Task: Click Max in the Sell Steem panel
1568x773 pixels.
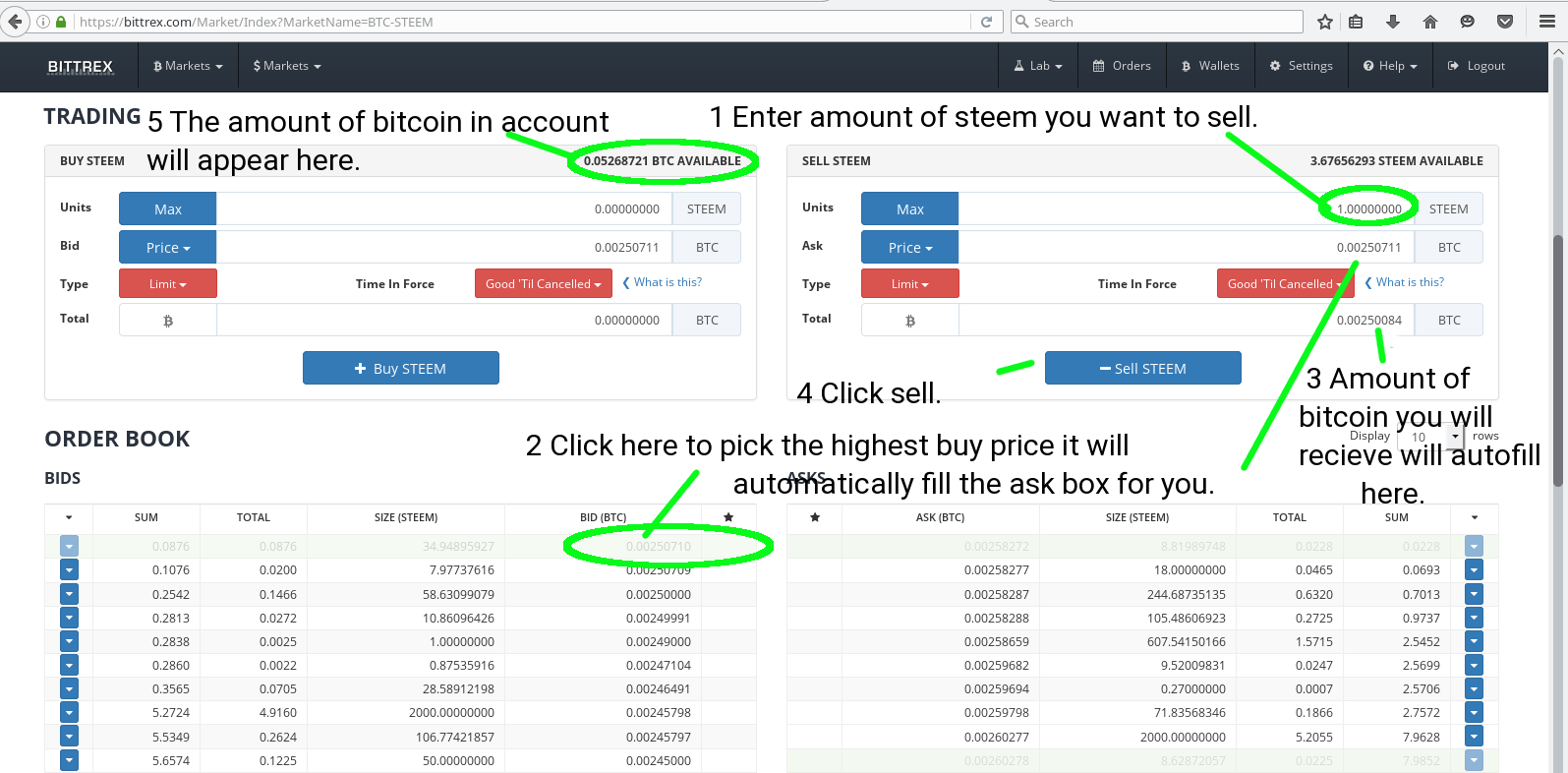Action: (910, 208)
